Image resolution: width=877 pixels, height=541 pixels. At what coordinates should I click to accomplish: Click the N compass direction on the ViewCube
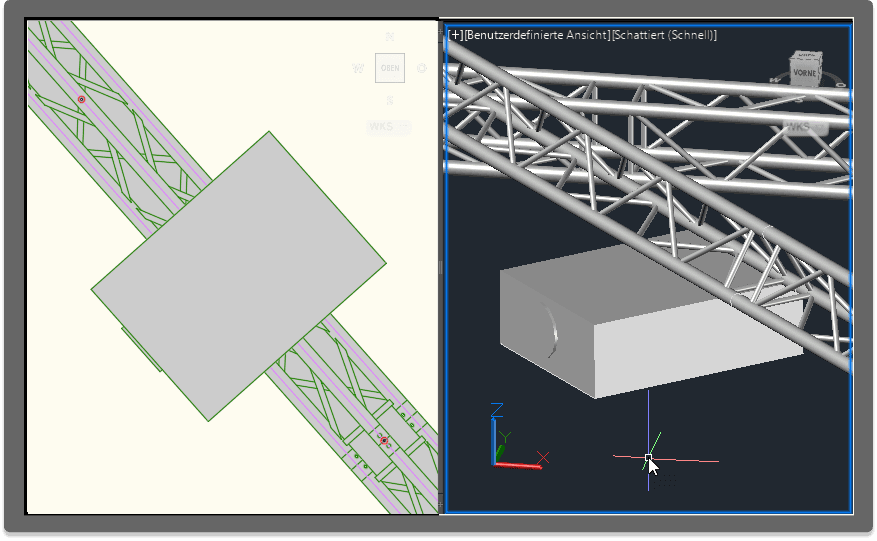[390, 37]
